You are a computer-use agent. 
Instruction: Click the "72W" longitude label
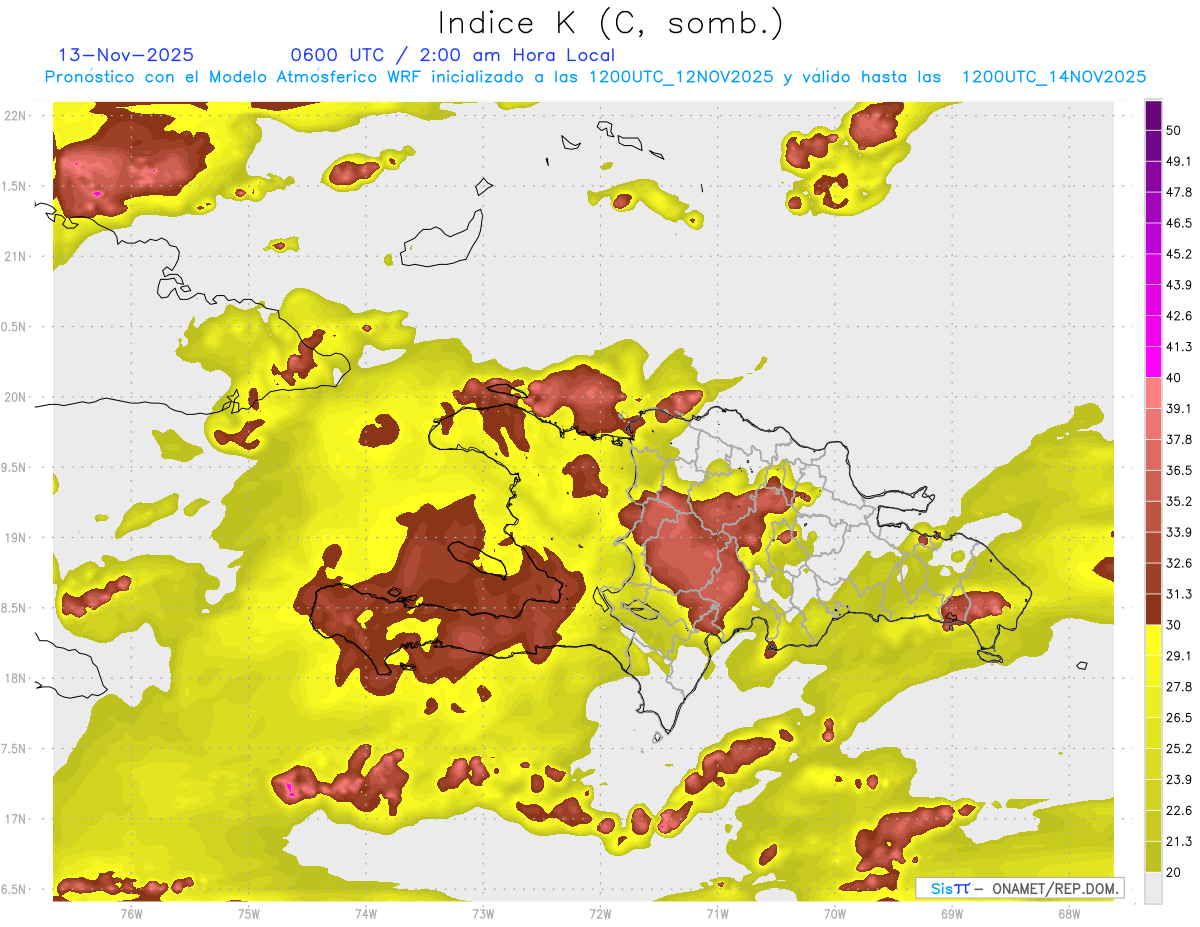(600, 913)
